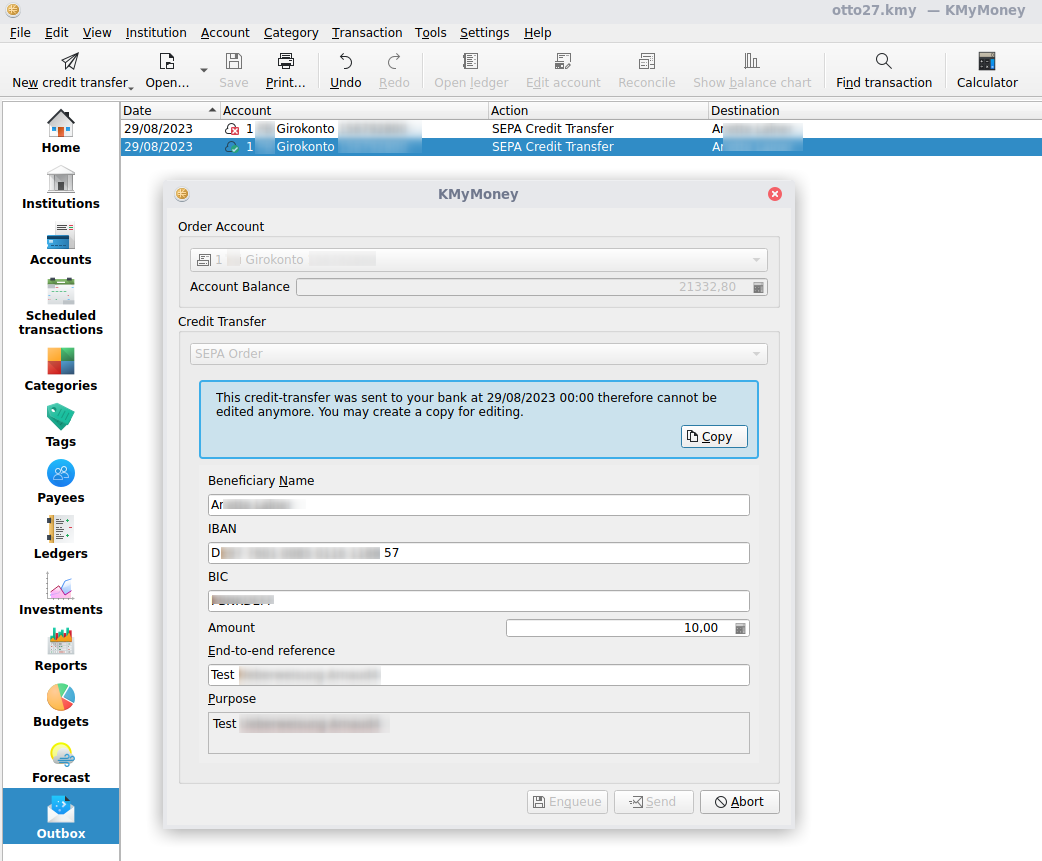Click the Find transaction toolbar icon
The width and height of the screenshot is (1042, 861).
883,69
